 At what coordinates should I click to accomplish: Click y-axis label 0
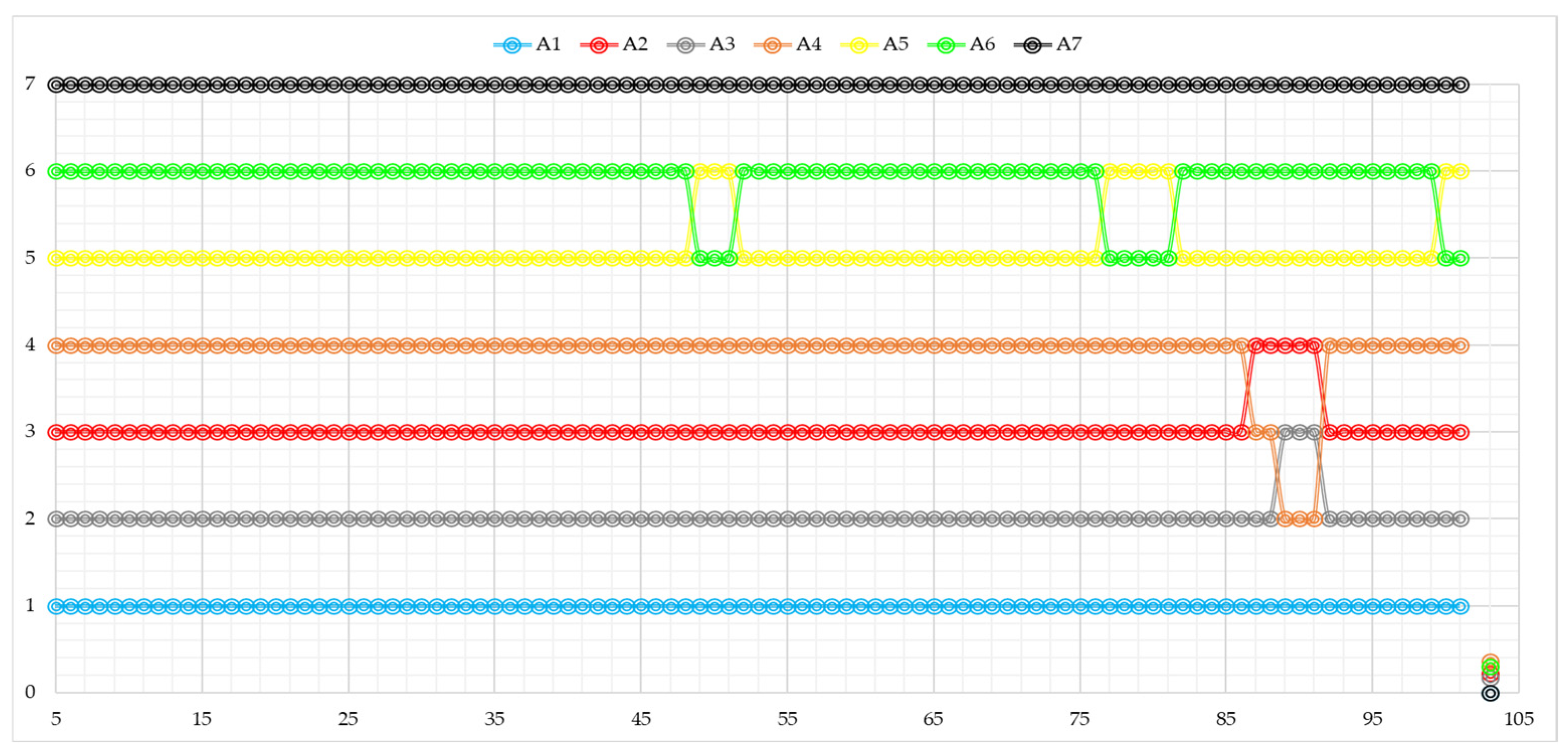pos(30,692)
